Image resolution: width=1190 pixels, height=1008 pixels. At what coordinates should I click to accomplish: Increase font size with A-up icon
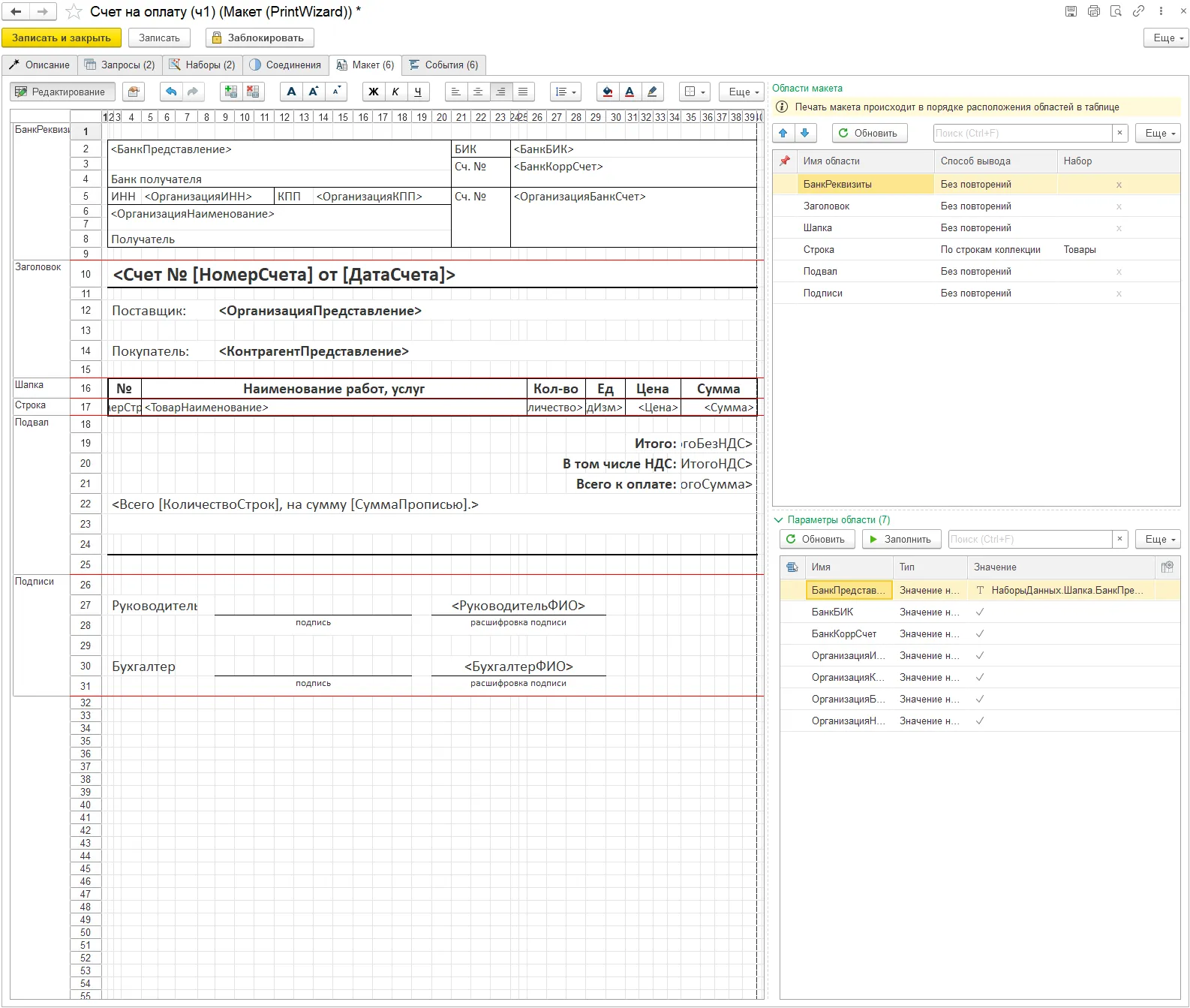(314, 92)
